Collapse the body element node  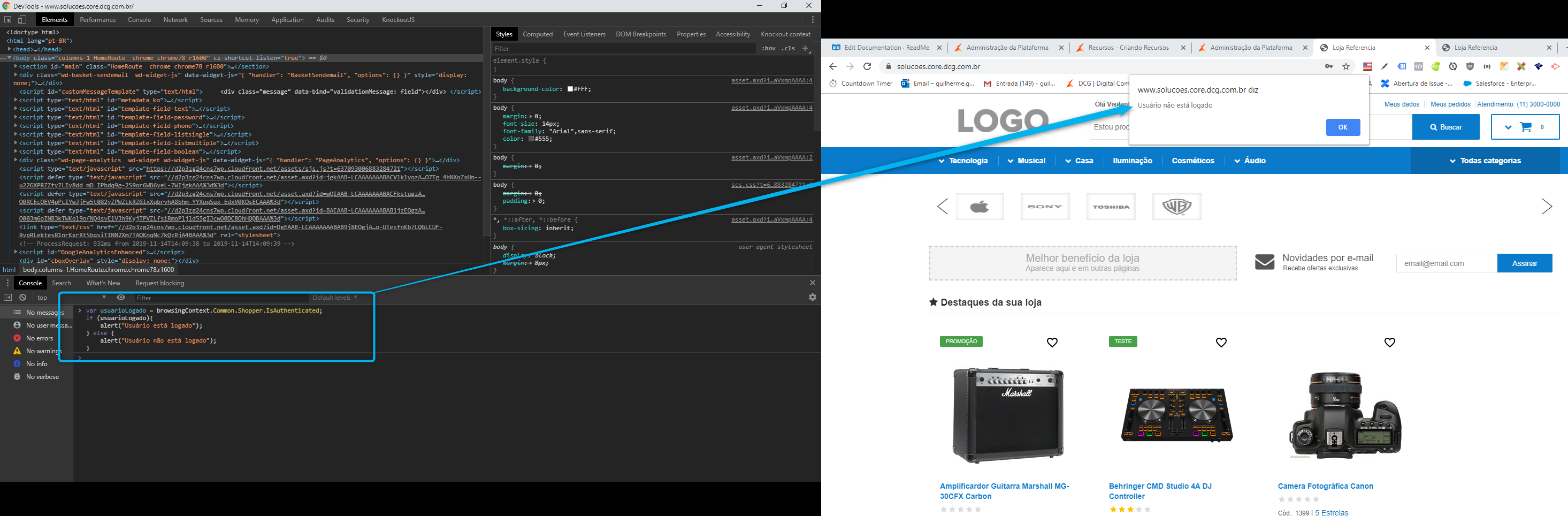10,58
